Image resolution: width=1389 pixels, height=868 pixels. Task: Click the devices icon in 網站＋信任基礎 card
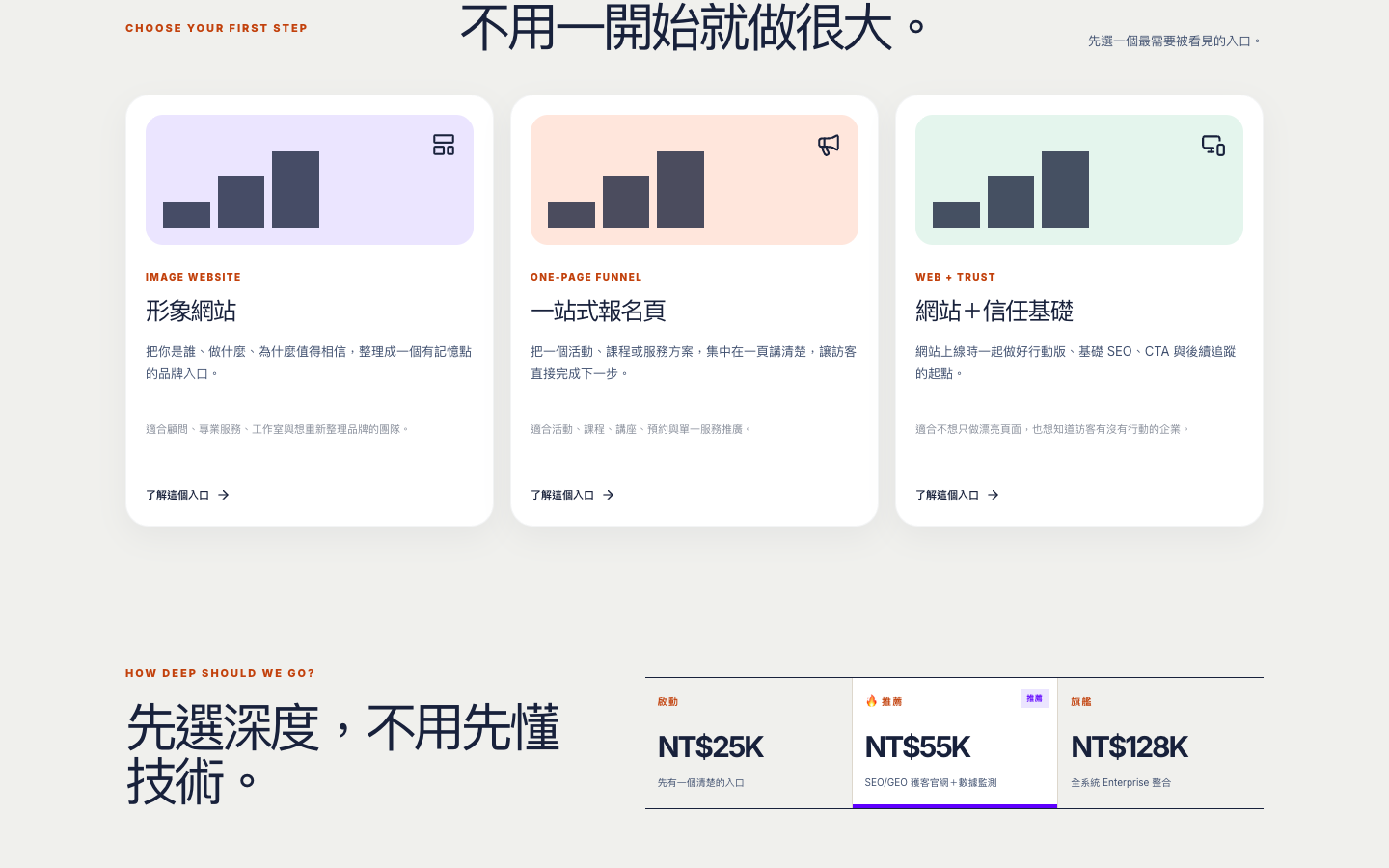[x=1213, y=145]
